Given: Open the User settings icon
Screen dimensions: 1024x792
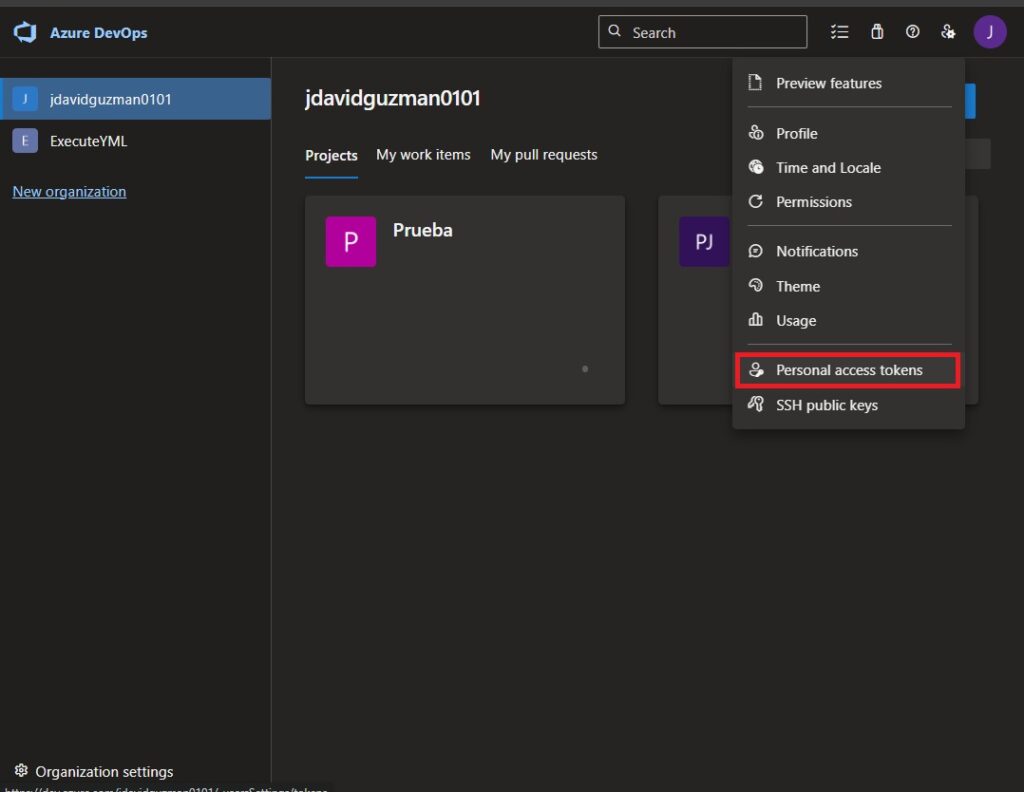Looking at the screenshot, I should [x=948, y=32].
